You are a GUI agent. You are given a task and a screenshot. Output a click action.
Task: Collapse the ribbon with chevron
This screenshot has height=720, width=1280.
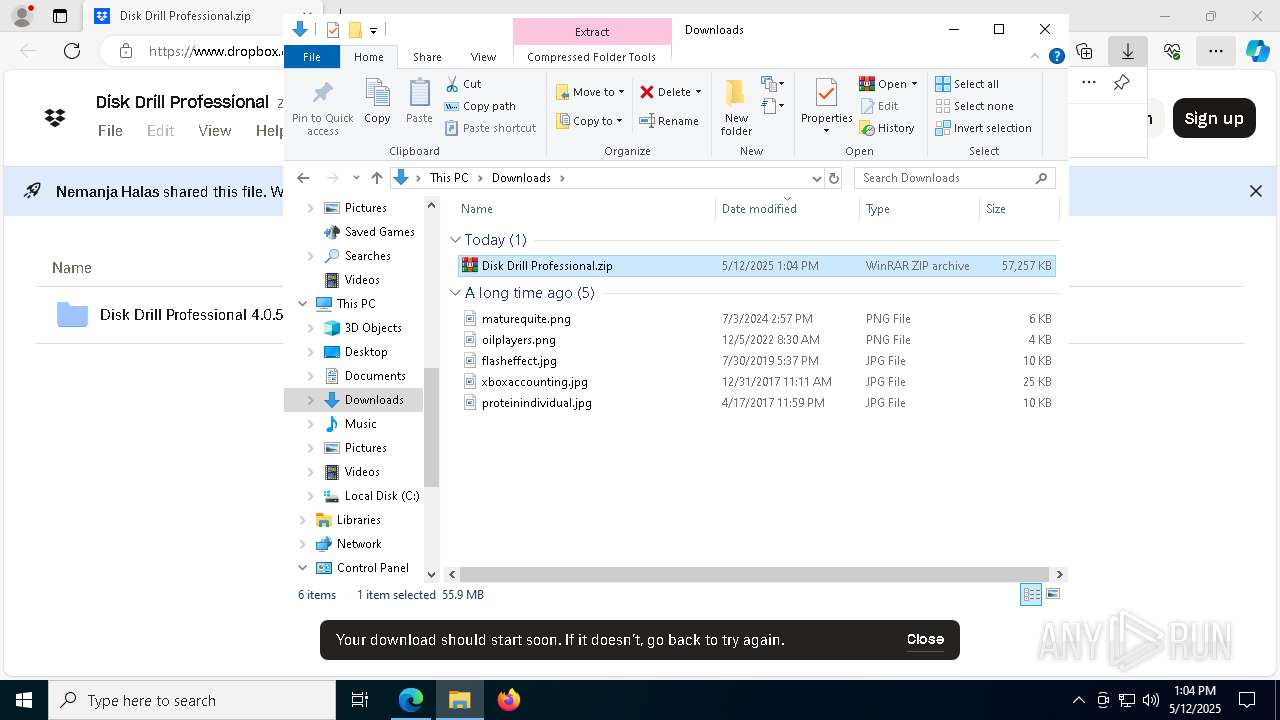coord(1036,57)
